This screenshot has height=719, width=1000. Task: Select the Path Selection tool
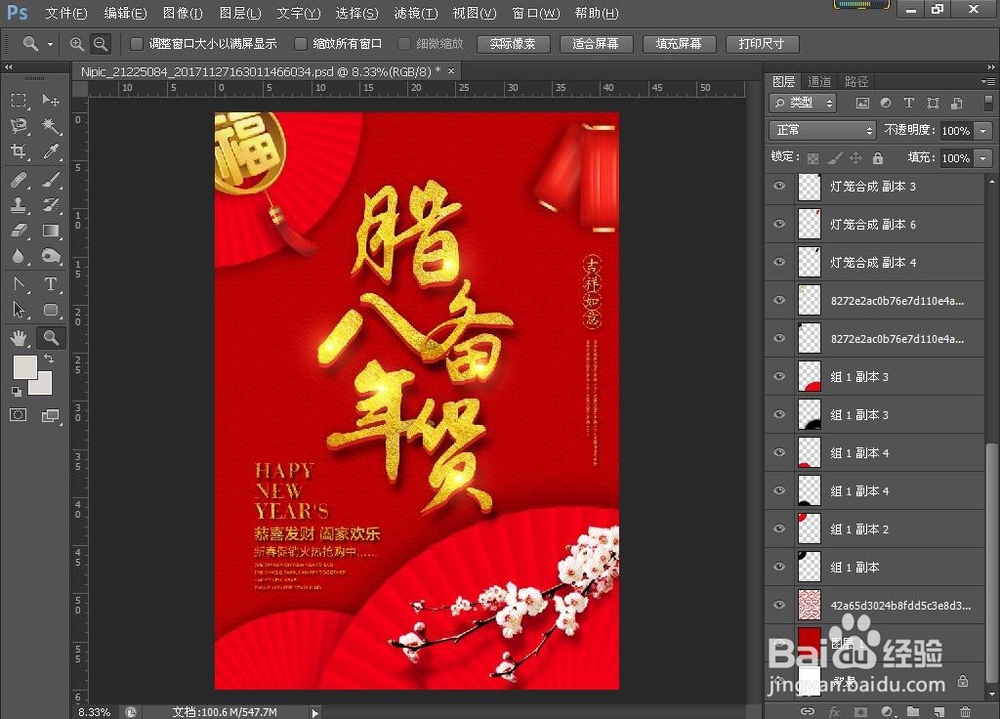point(19,310)
